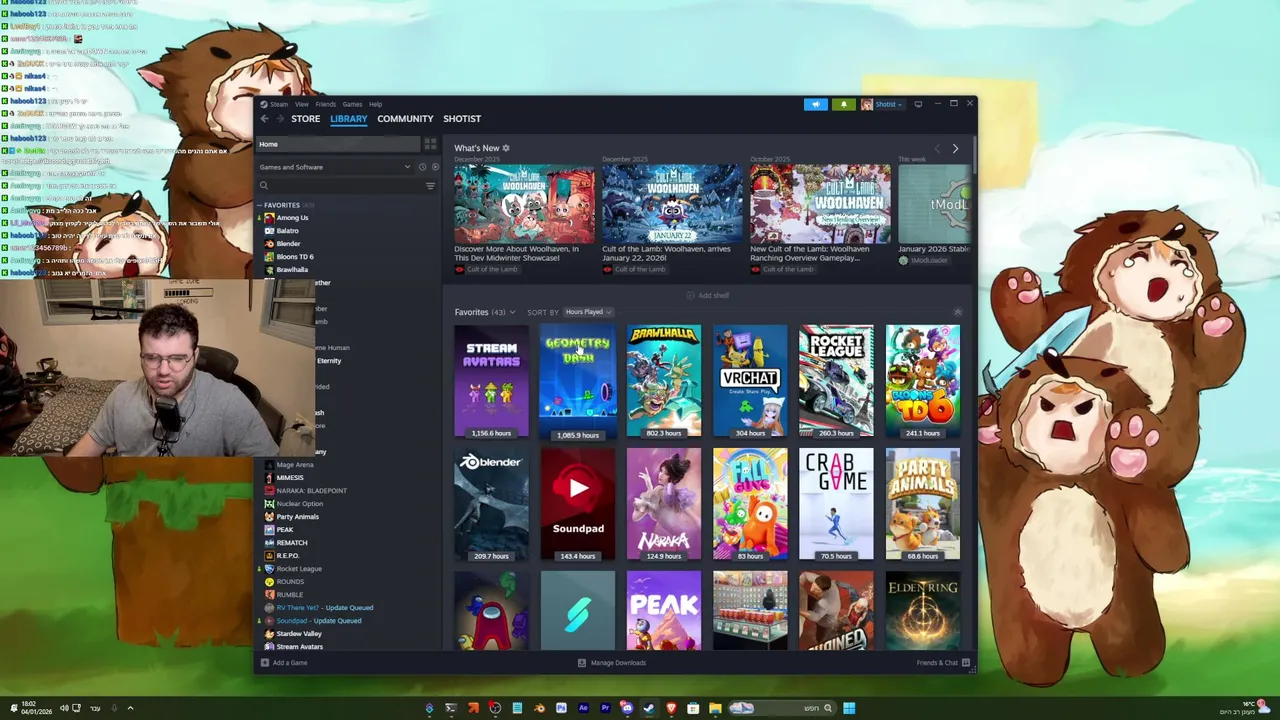The image size is (1280, 720).
Task: Show hidden icons in system tray
Action: pyautogui.click(x=130, y=708)
